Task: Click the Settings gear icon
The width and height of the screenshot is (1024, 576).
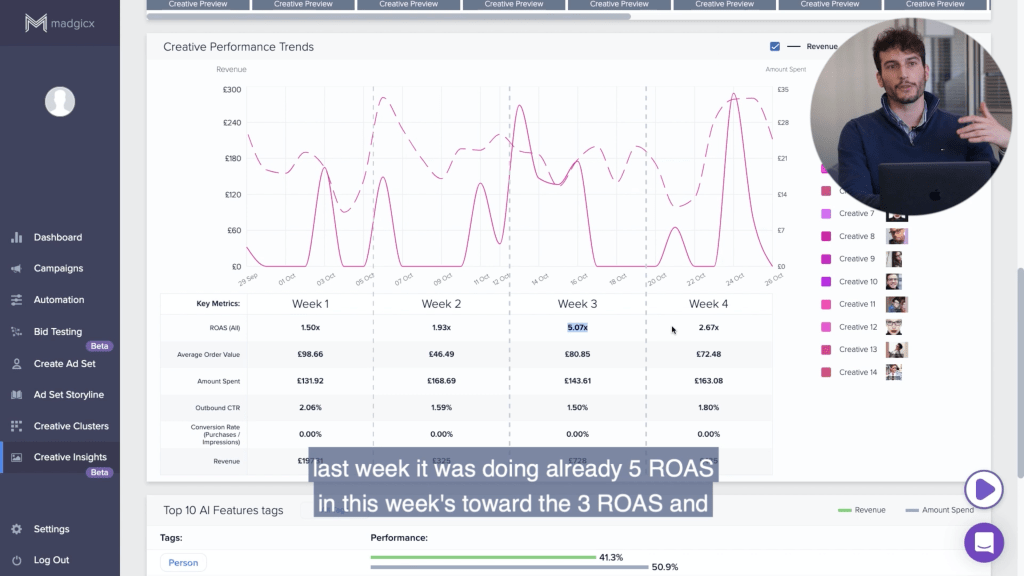Action: pos(16,529)
